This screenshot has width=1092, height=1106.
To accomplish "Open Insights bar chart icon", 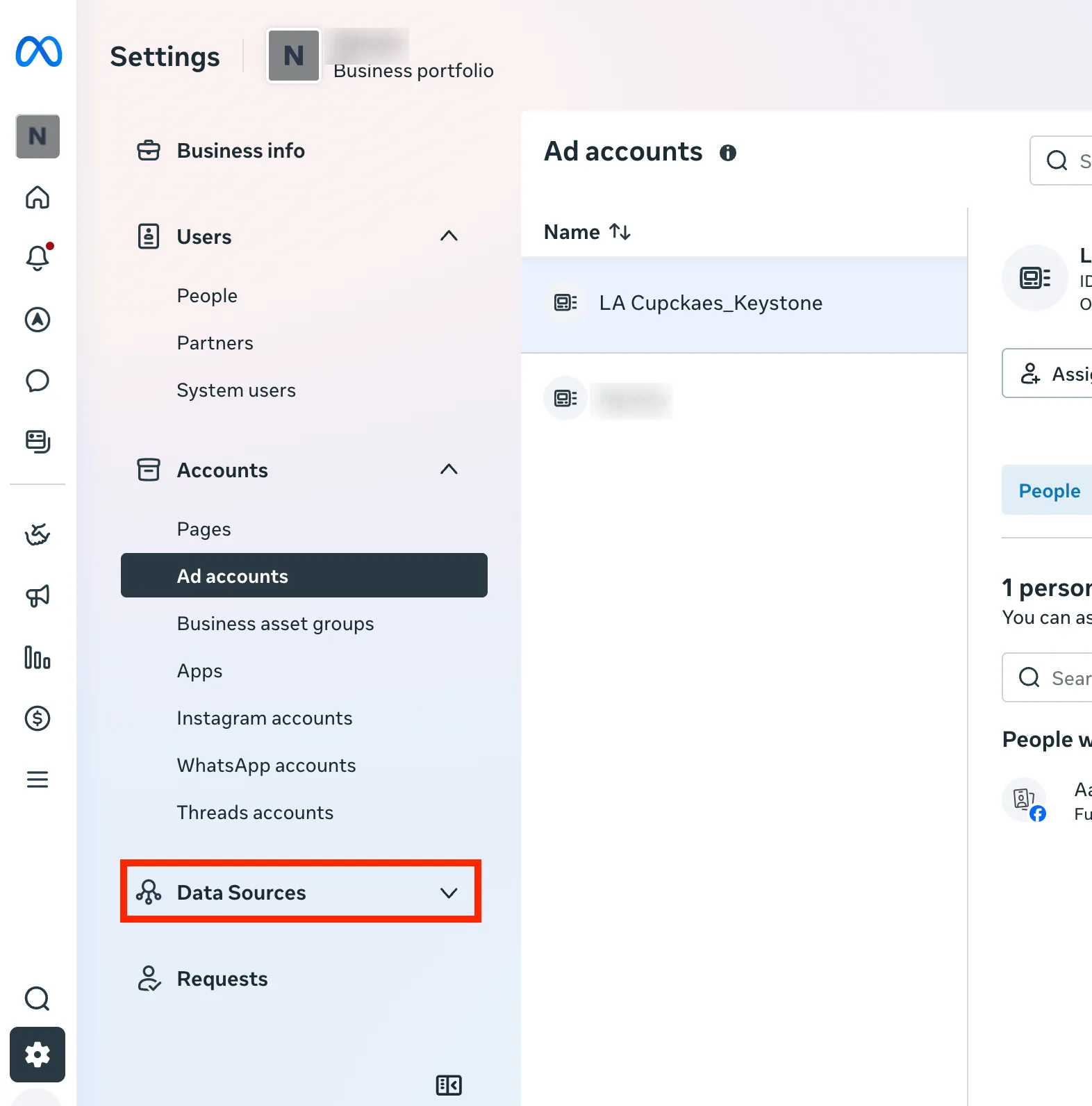I will click(38, 657).
